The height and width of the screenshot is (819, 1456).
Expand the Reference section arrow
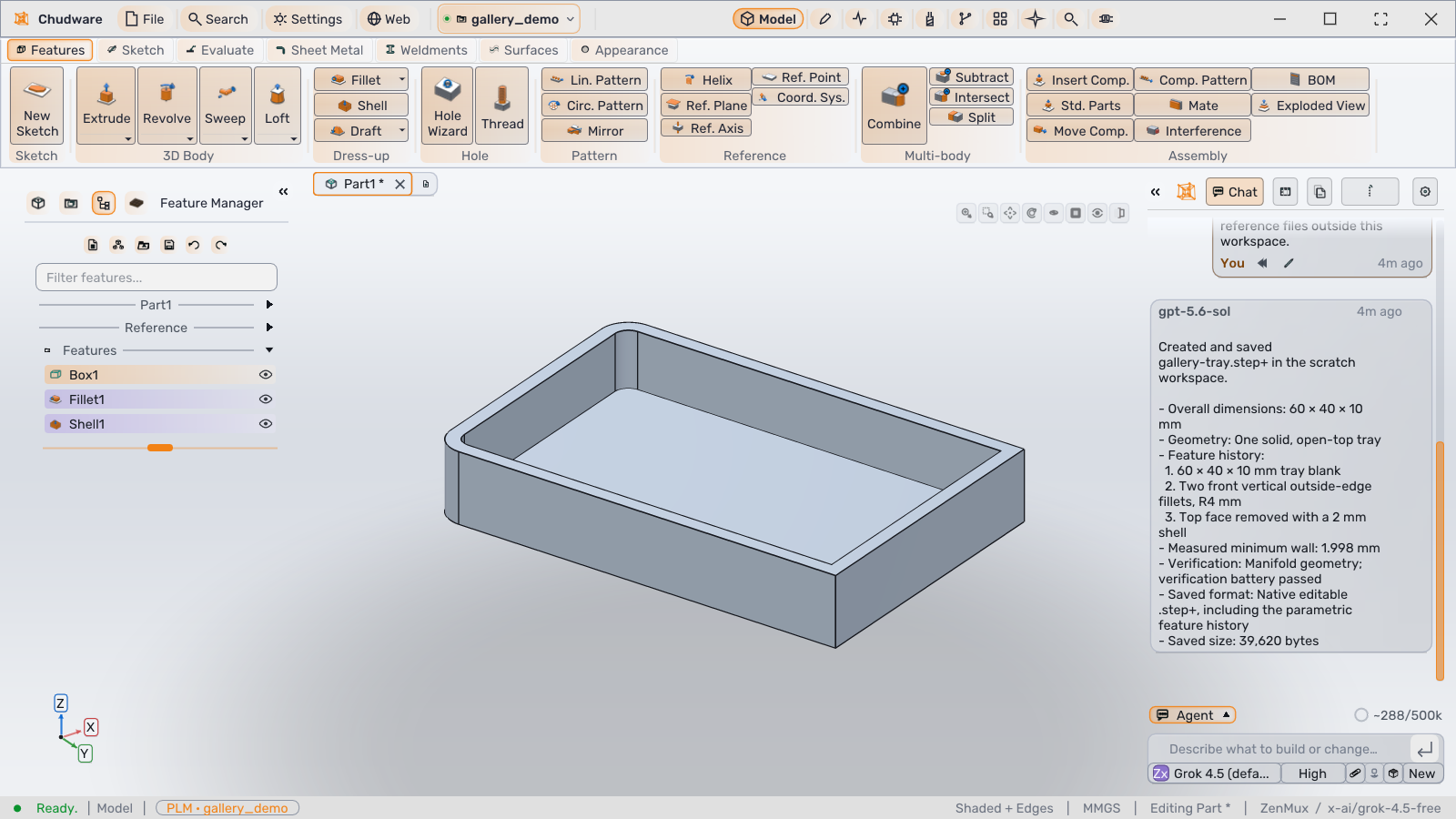(269, 328)
